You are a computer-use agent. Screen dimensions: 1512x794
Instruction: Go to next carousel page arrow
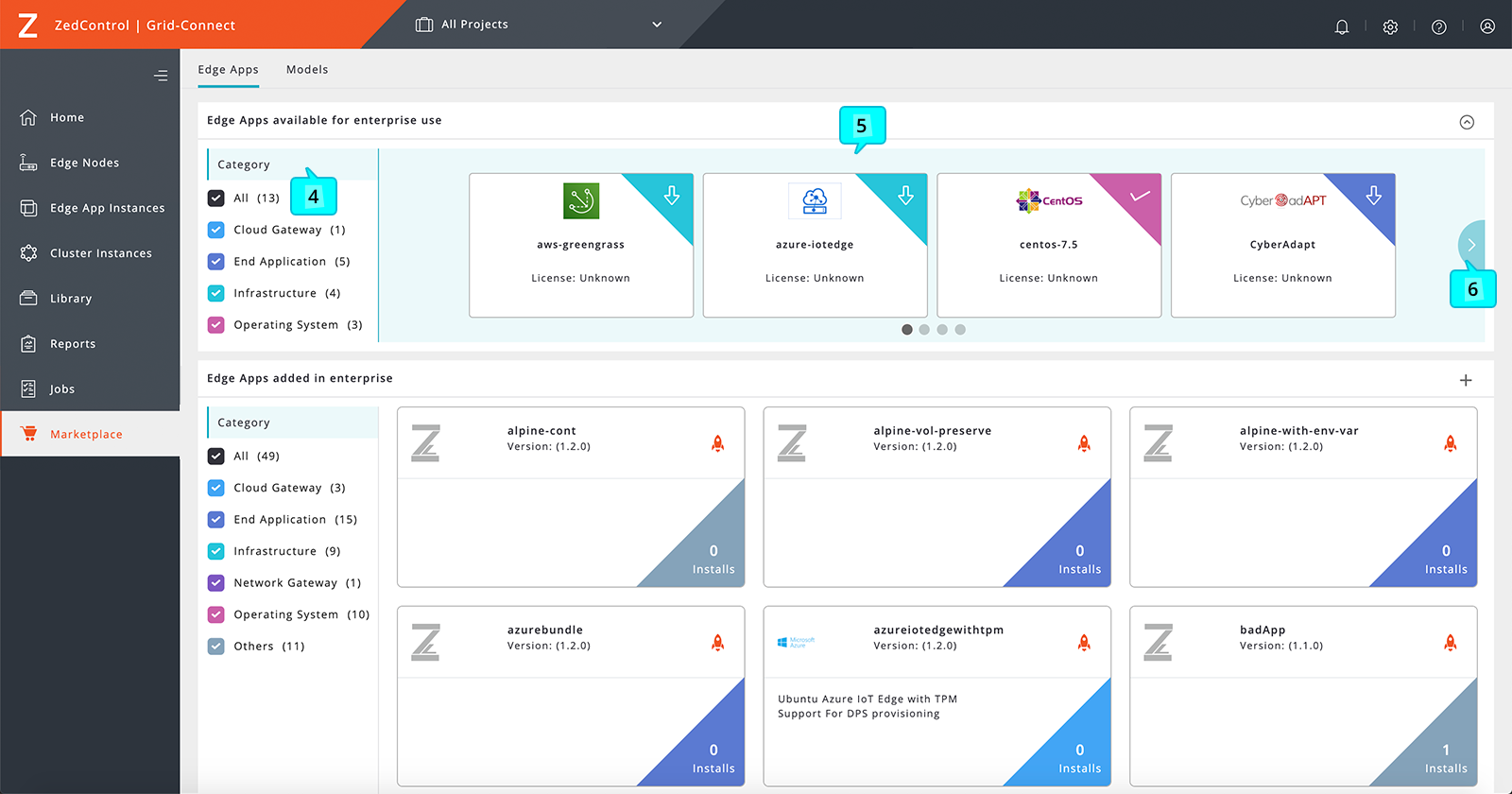[x=1471, y=245]
